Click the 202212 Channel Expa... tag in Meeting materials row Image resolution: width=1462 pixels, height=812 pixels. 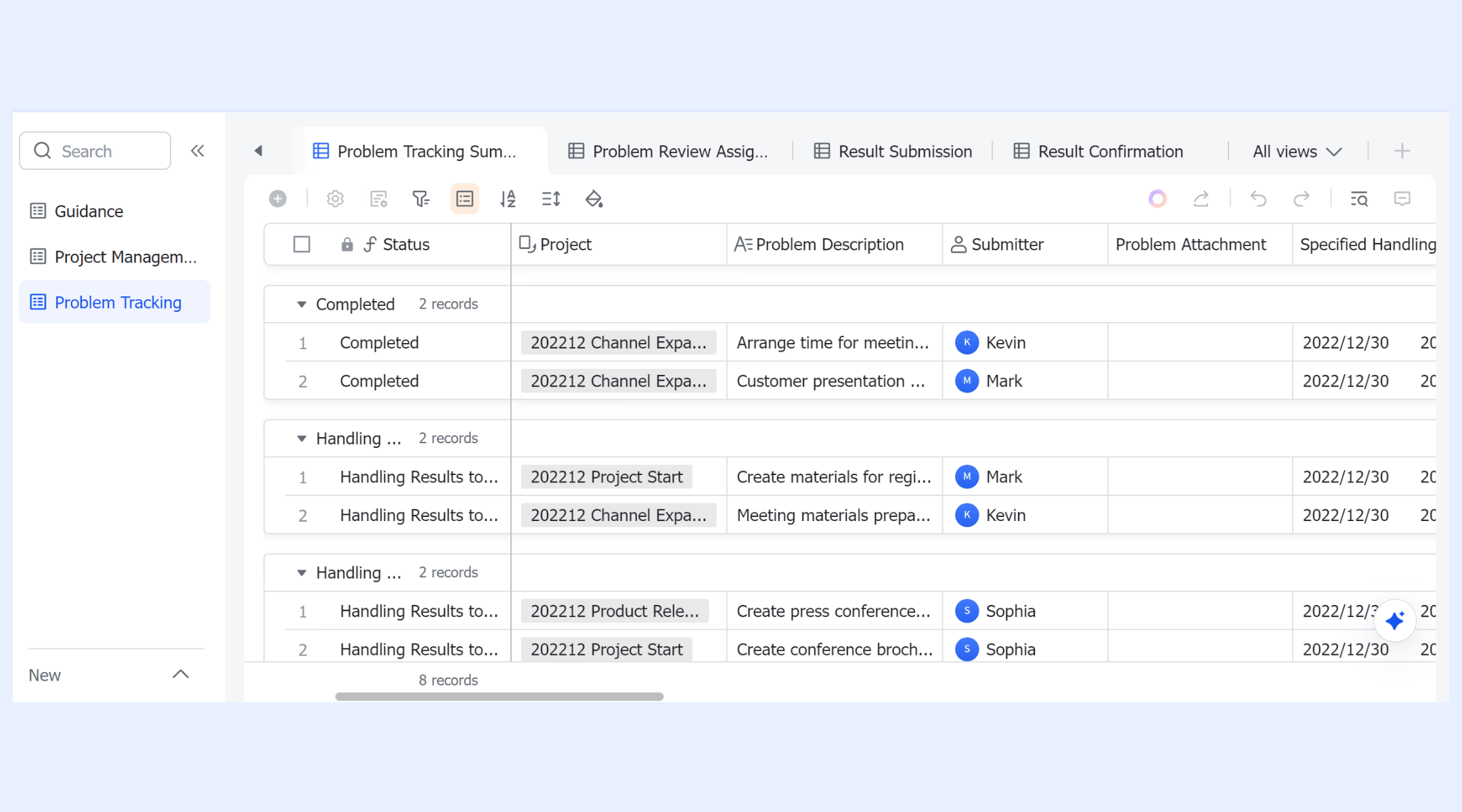(619, 515)
